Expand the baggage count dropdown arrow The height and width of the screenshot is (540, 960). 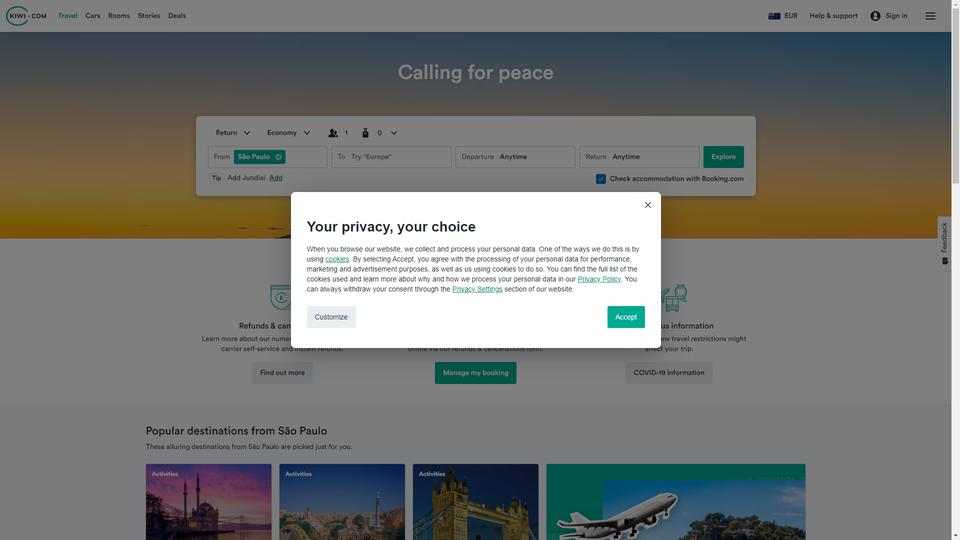click(x=394, y=133)
